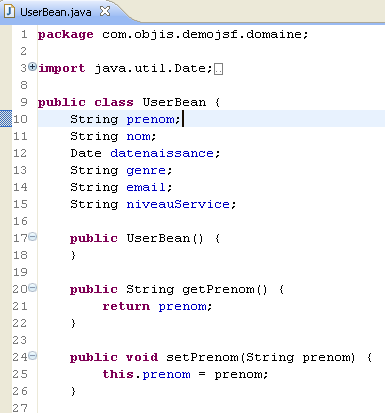Click the 'prenom' field on line 10

pyautogui.click(x=151, y=120)
